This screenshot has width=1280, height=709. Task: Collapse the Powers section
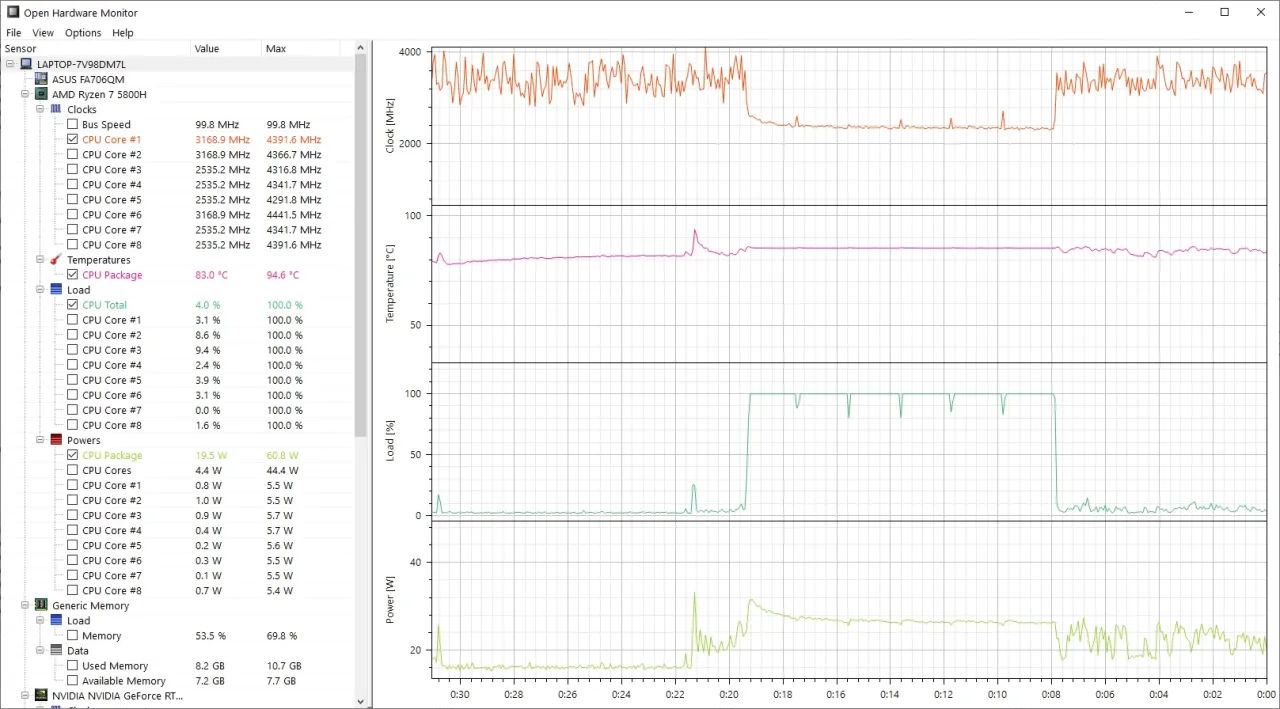(40, 440)
